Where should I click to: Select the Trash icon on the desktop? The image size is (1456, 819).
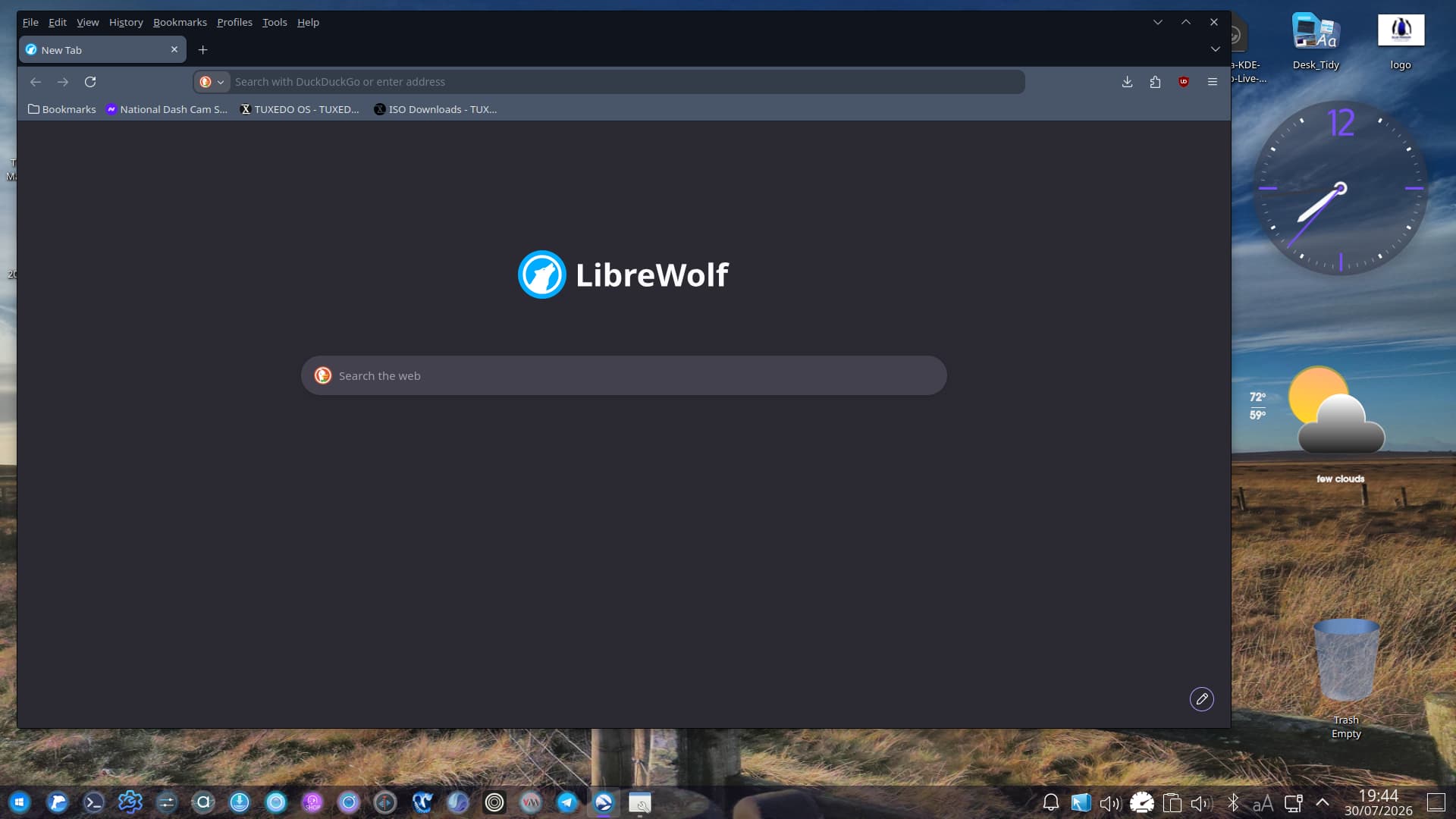pos(1346,679)
